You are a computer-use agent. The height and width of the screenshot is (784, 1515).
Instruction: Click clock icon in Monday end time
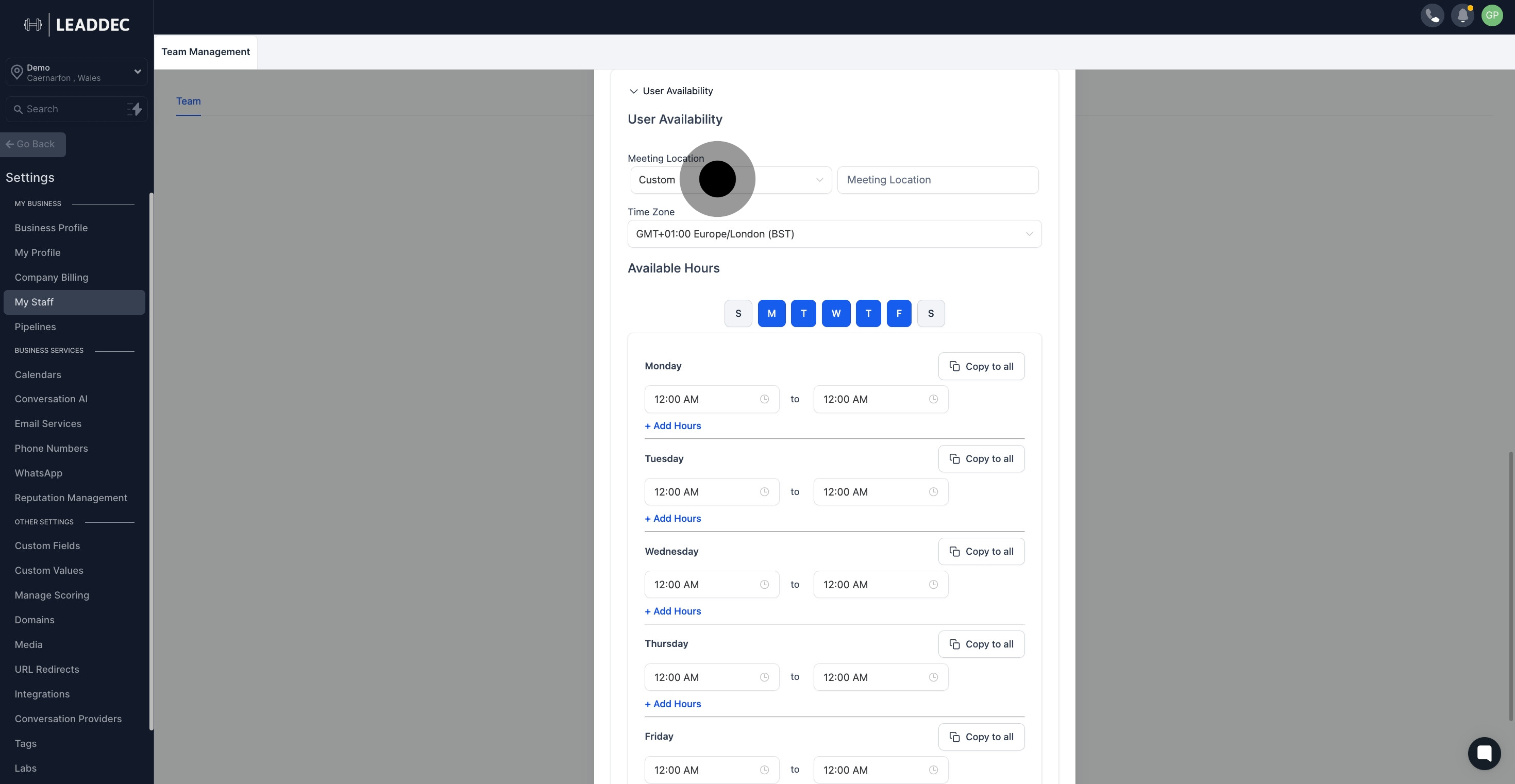coord(933,399)
